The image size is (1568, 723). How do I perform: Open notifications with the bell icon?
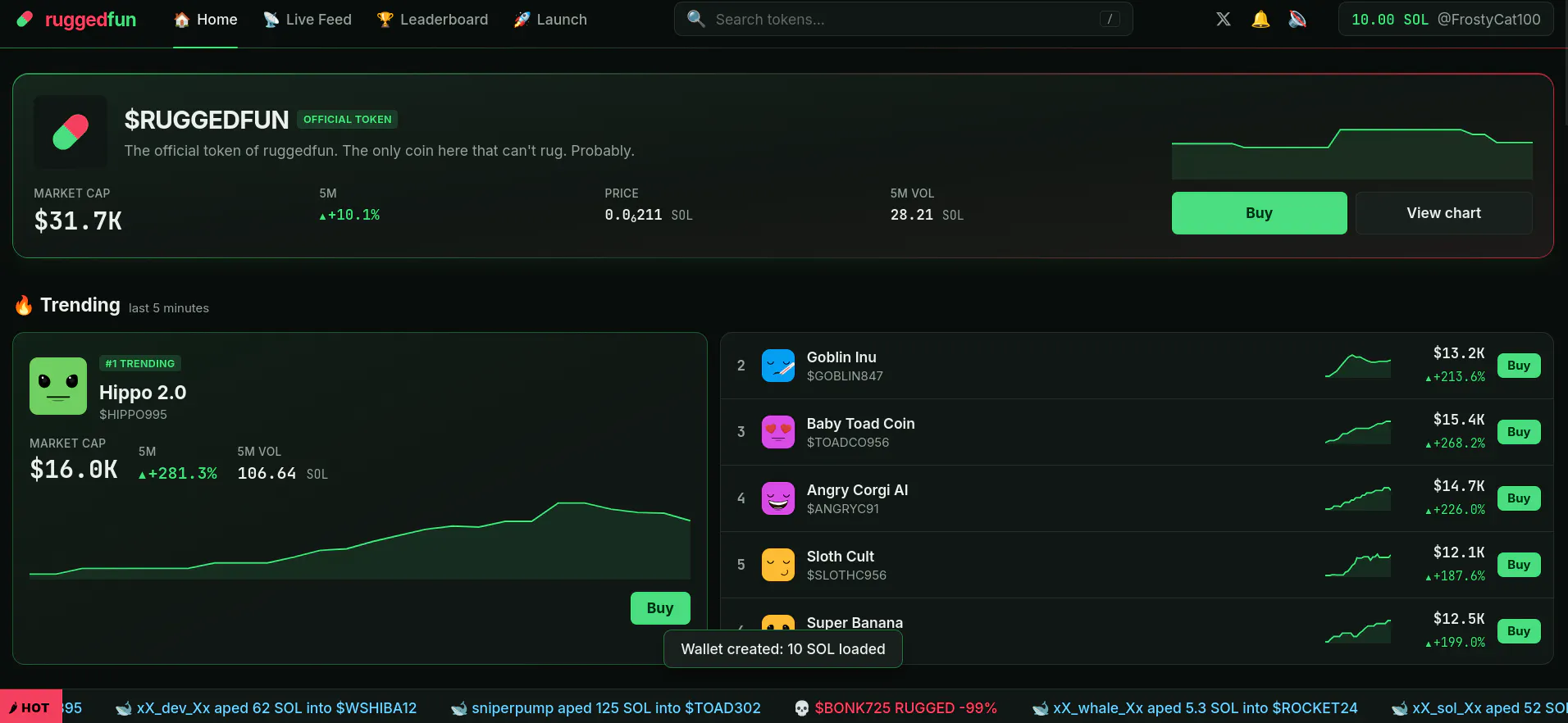coord(1260,19)
